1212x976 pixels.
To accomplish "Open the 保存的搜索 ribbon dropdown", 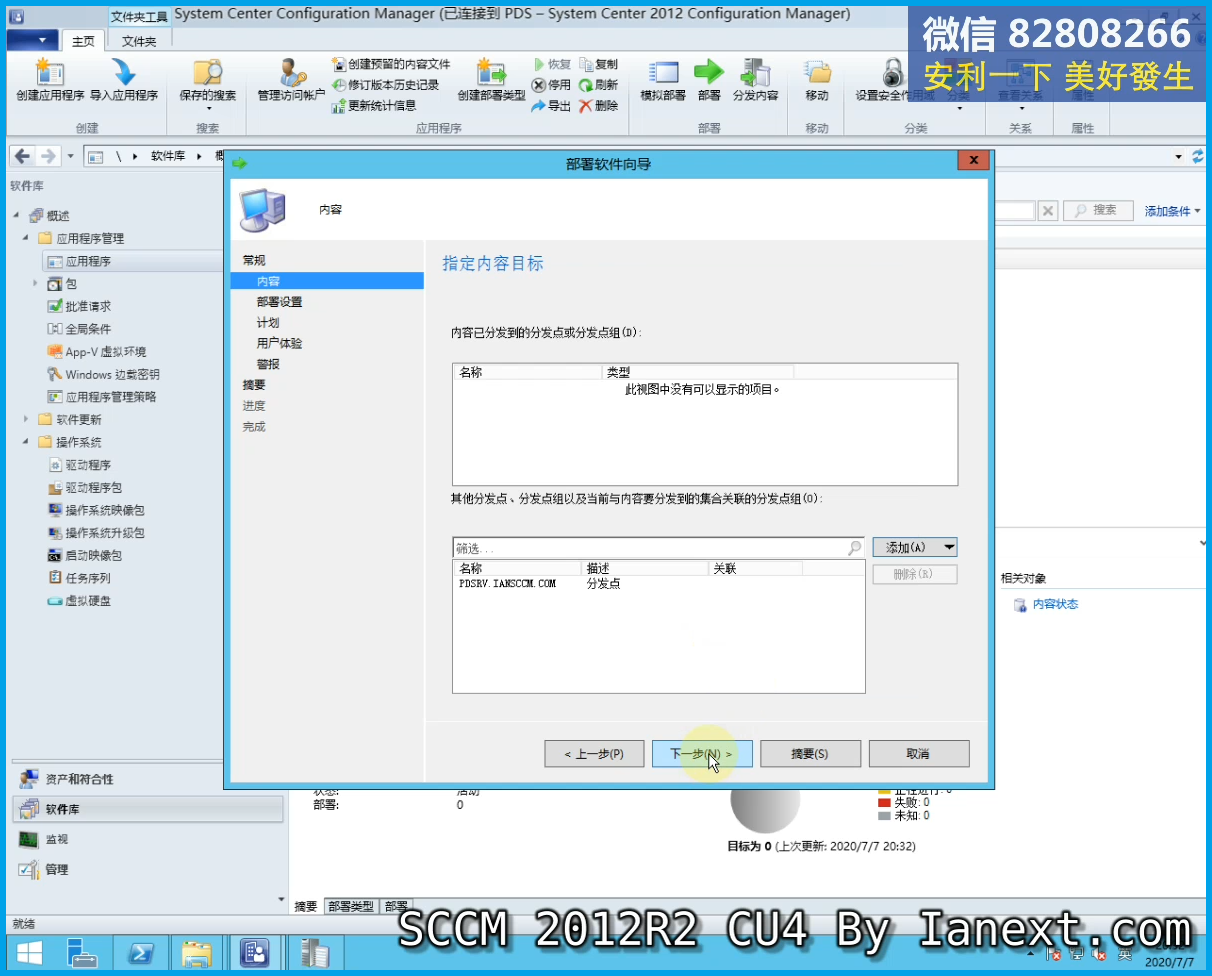I will pos(208,84).
